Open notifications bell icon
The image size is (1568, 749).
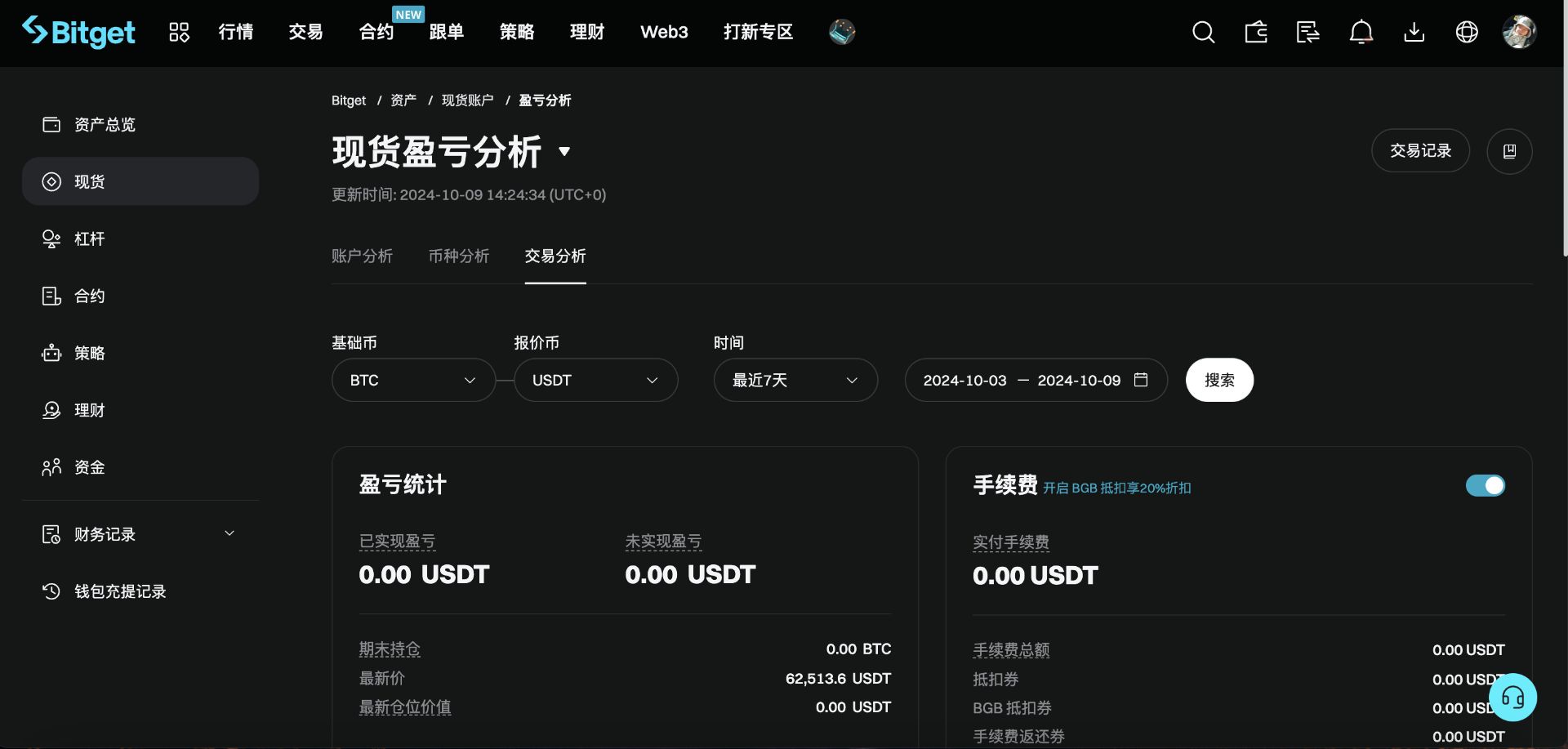(x=1361, y=32)
